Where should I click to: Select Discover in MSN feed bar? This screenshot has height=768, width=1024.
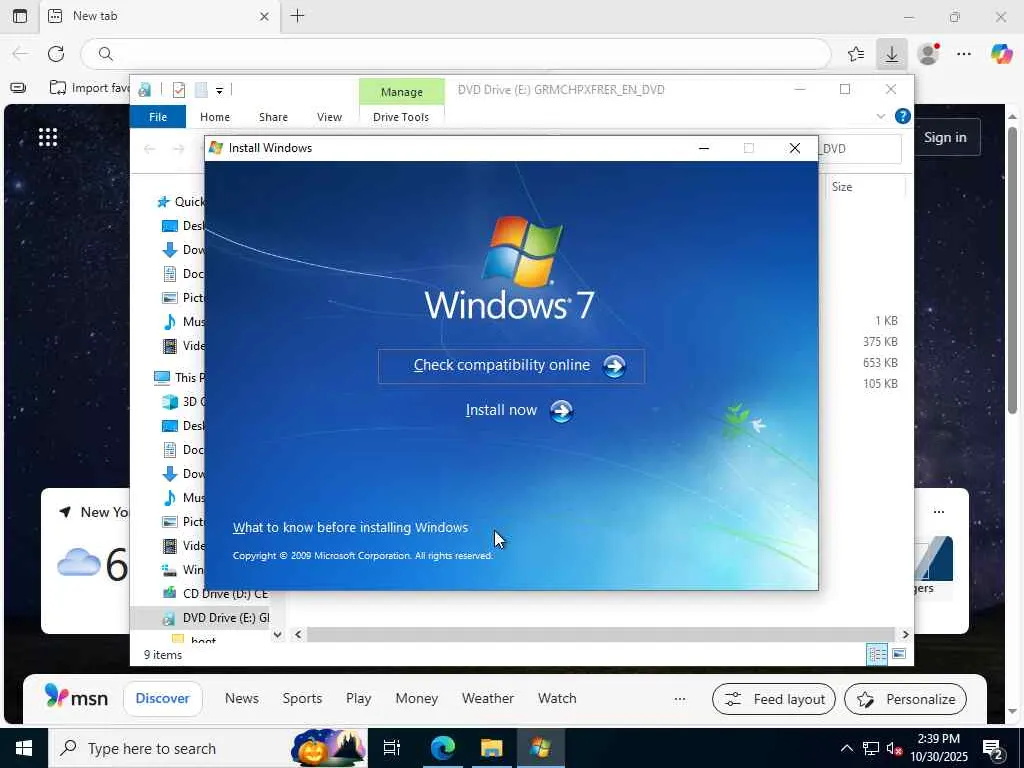(x=163, y=699)
